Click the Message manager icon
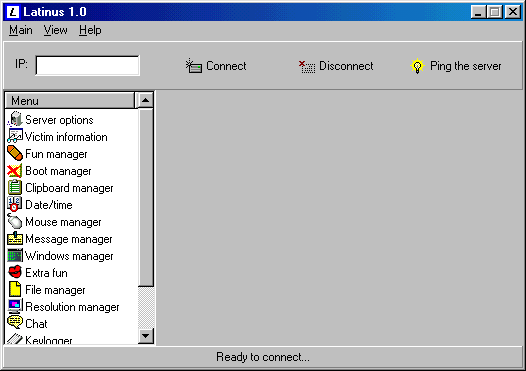This screenshot has height=371, width=526. coord(15,238)
